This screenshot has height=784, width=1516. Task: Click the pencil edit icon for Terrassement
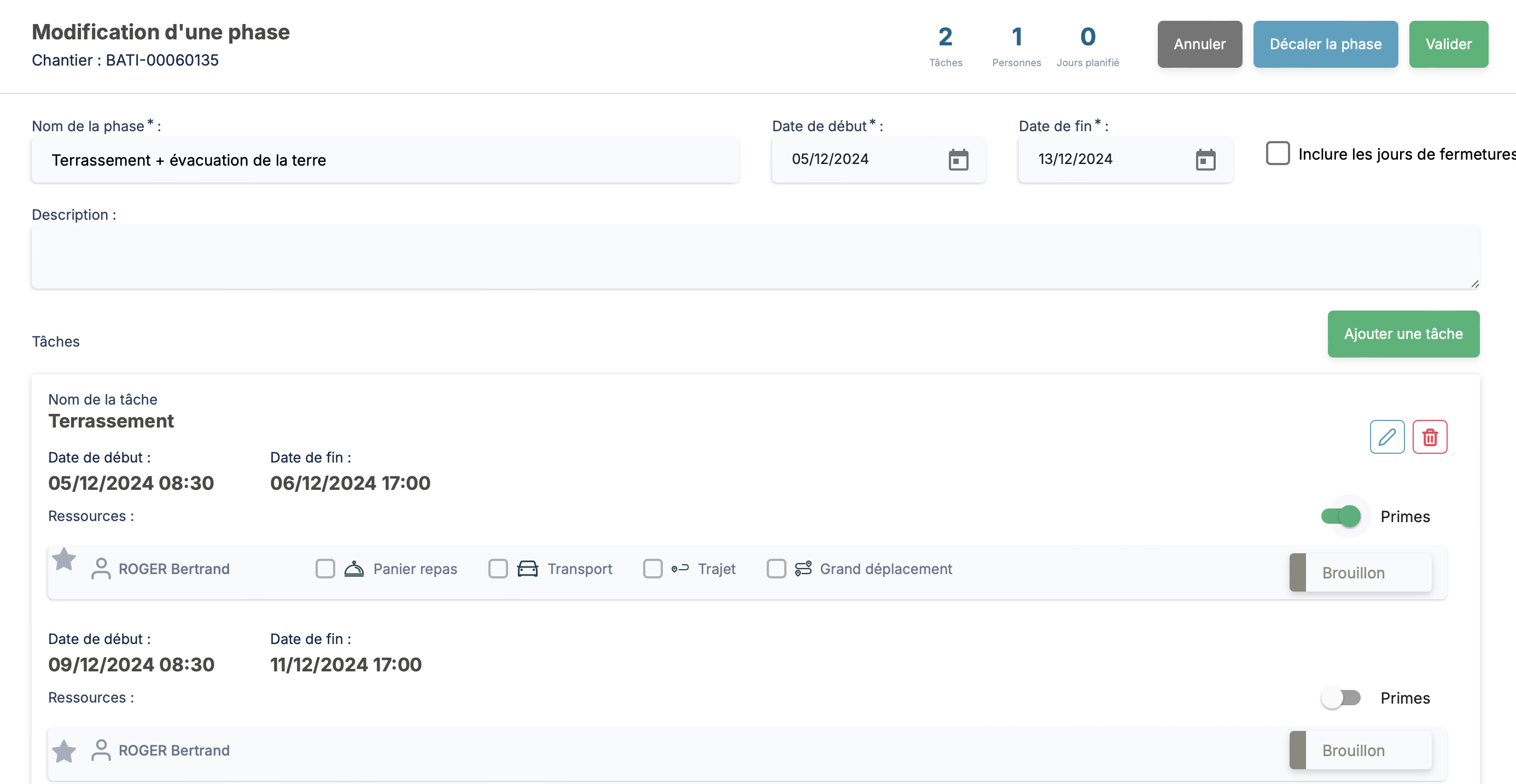(x=1386, y=437)
